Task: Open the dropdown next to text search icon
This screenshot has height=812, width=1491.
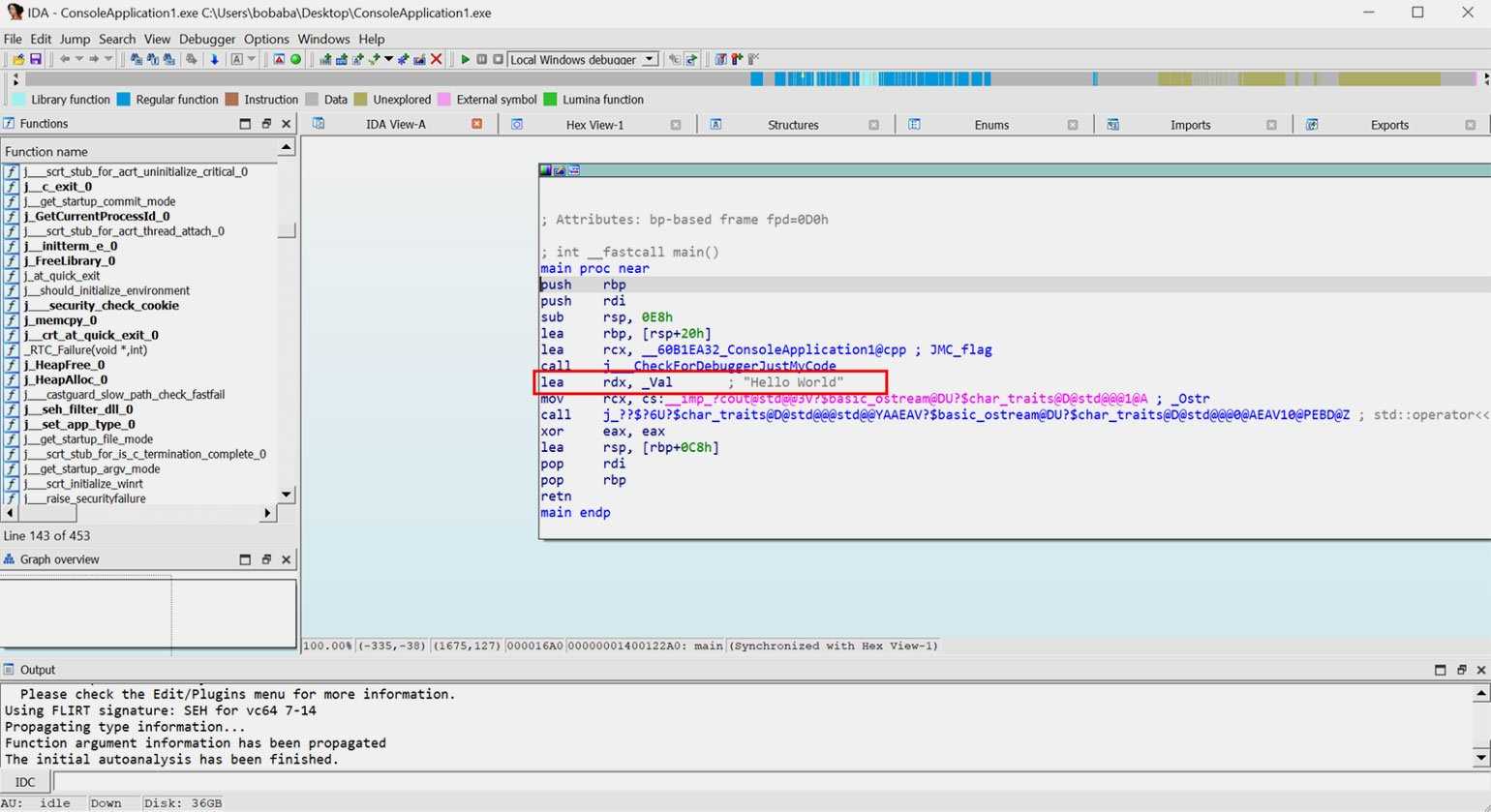Action: [x=252, y=59]
